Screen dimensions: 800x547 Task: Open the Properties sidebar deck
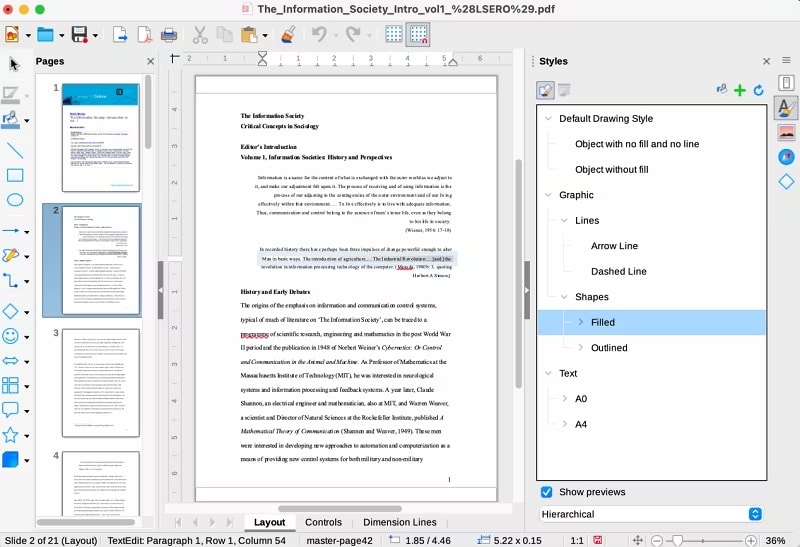point(786,83)
